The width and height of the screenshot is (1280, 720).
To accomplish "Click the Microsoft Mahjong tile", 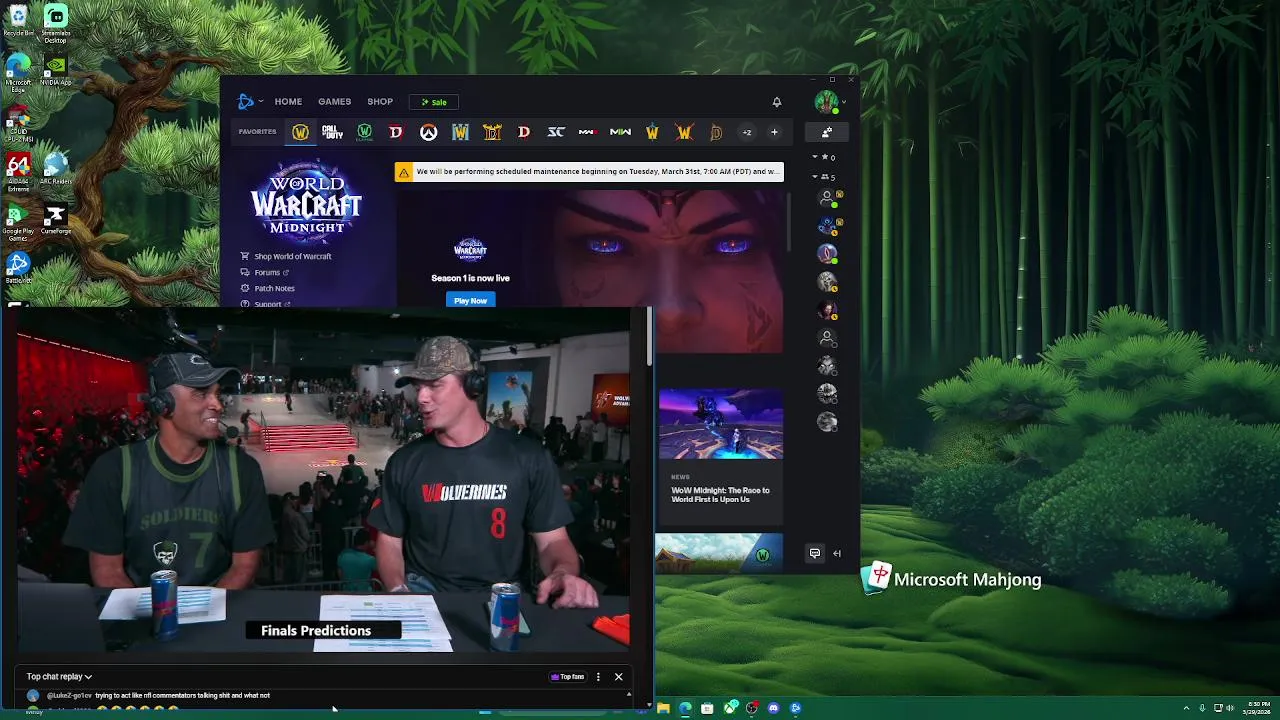I will [x=952, y=580].
